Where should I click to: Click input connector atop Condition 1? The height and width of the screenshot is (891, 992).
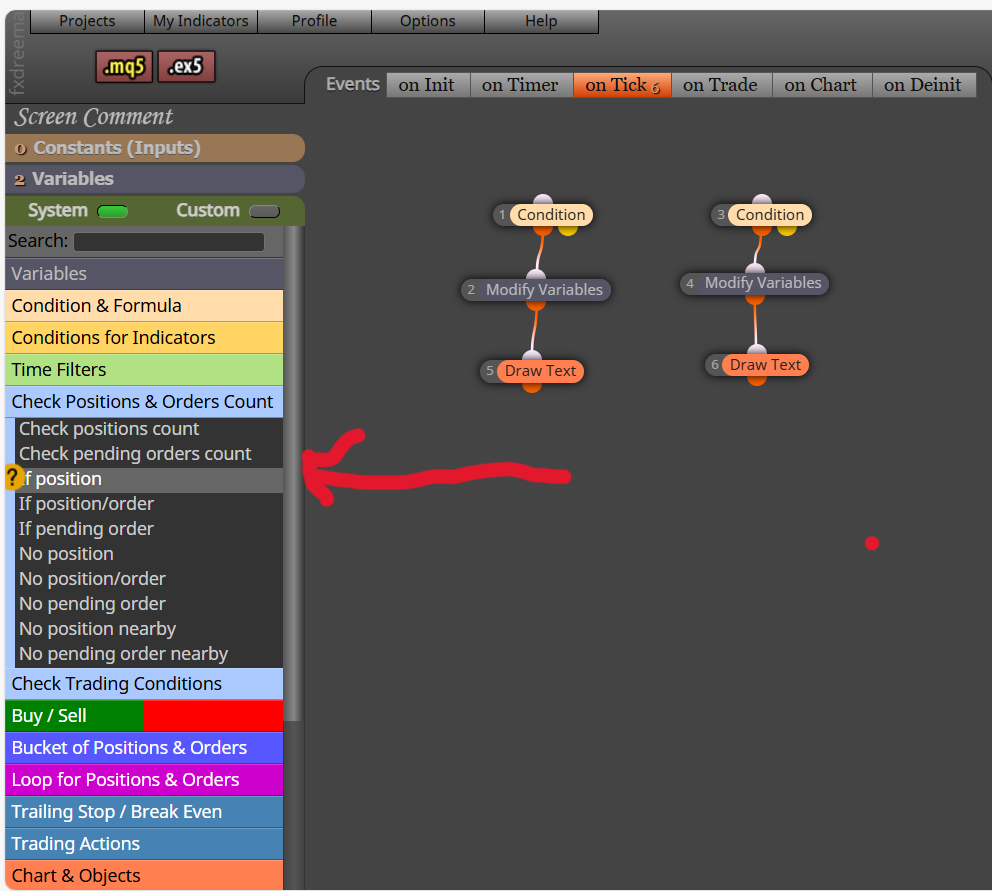pos(543,199)
